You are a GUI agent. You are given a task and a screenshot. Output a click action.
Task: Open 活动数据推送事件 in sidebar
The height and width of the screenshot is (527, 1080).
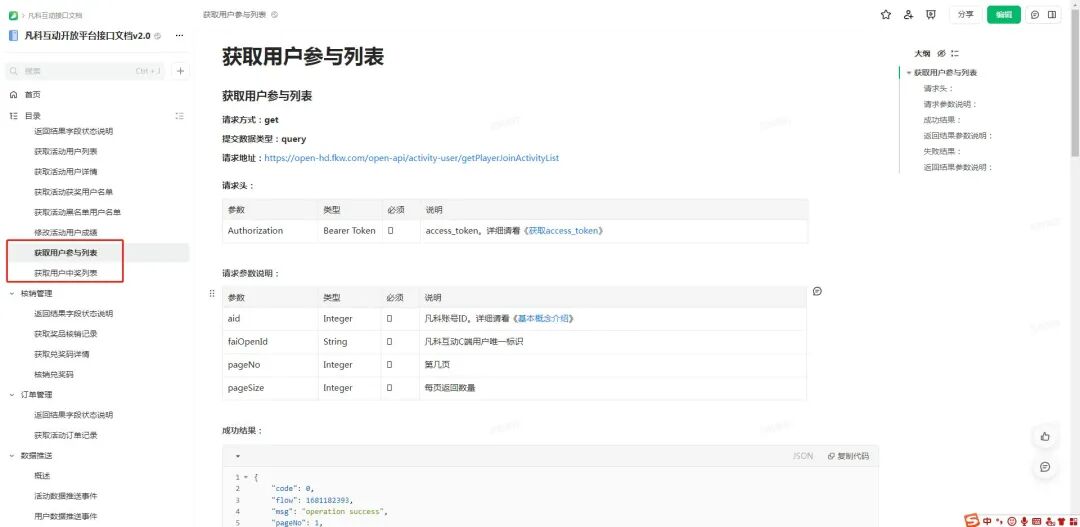(x=65, y=496)
